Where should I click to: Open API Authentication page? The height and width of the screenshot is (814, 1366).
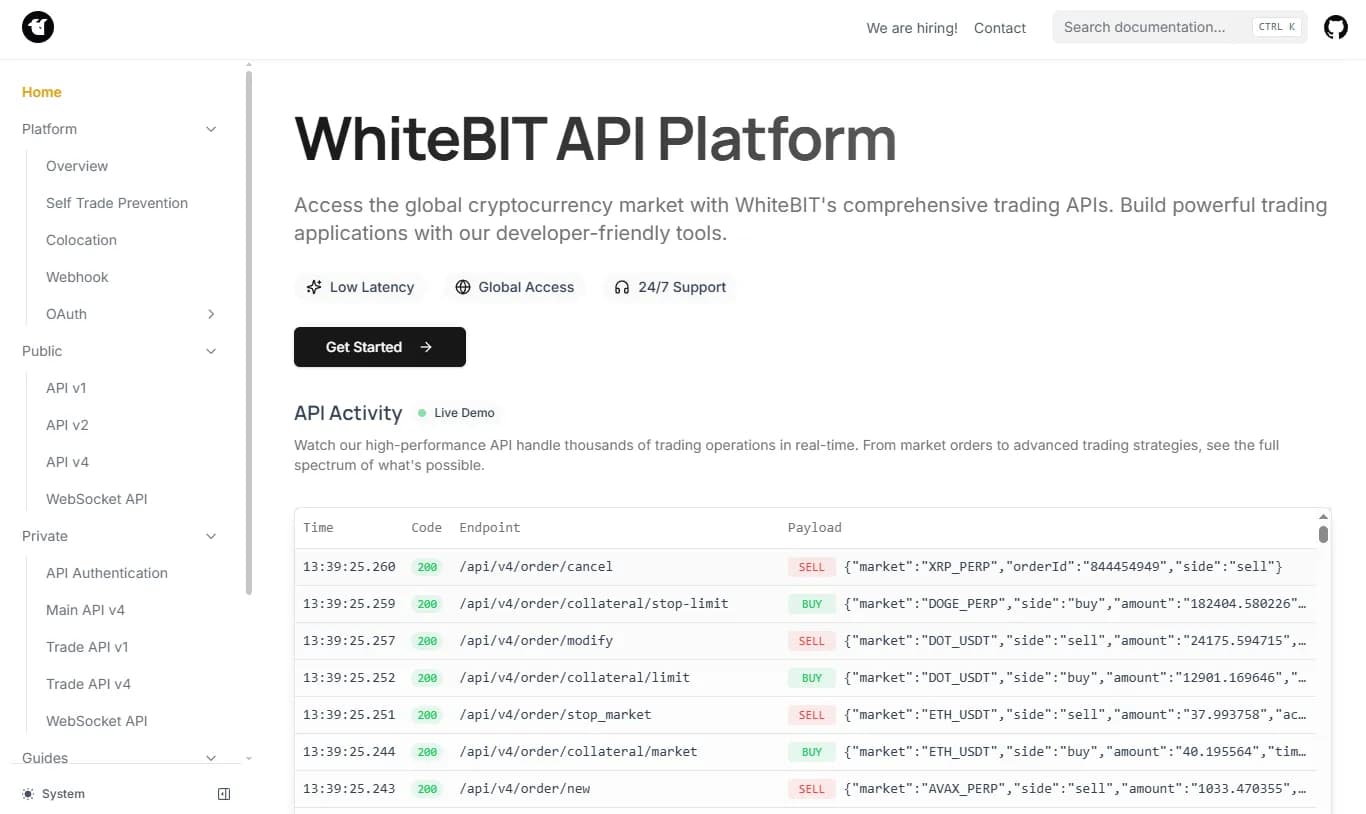pos(107,573)
